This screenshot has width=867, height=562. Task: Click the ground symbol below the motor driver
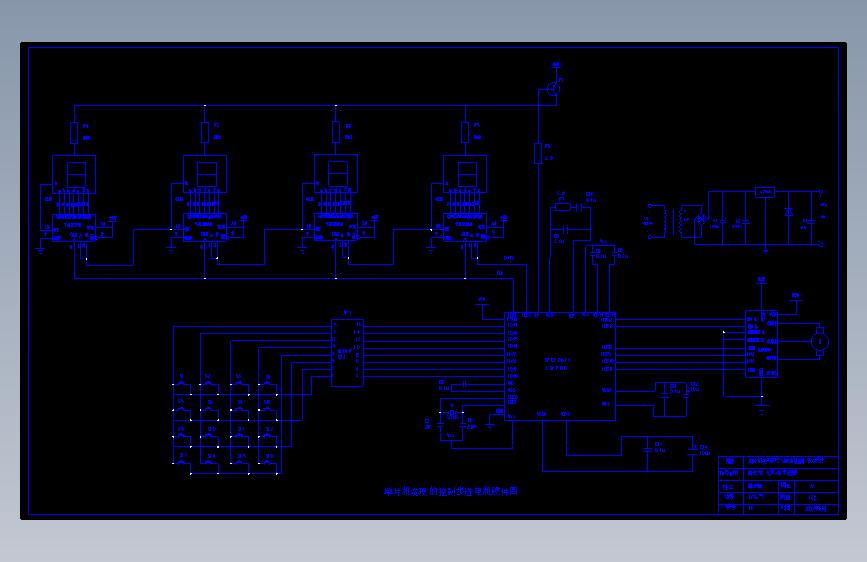tap(762, 410)
